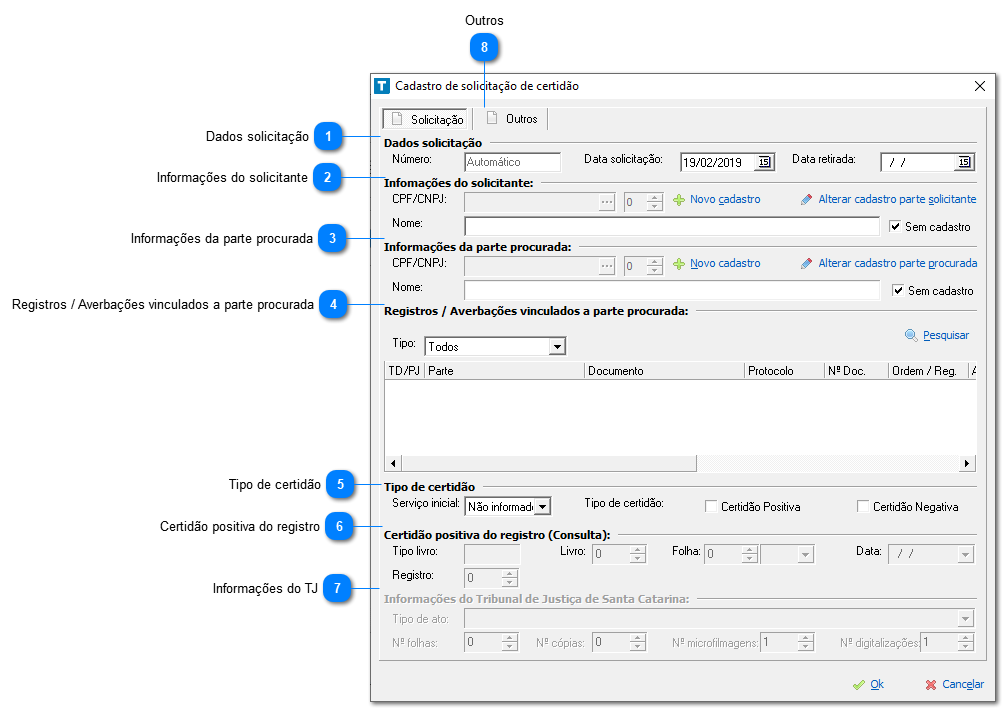The image size is (1005, 711).
Task: Enable the Certidão Positiva checkbox
Action: [712, 507]
